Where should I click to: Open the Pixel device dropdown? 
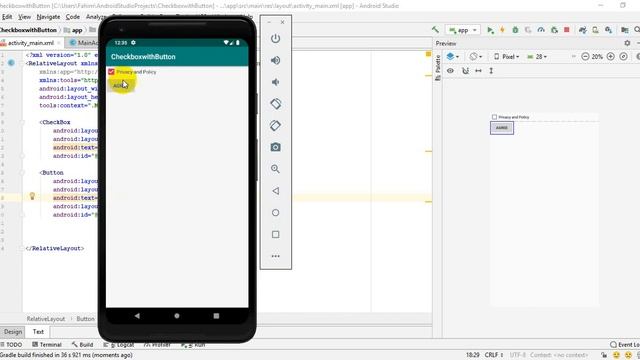pos(506,57)
